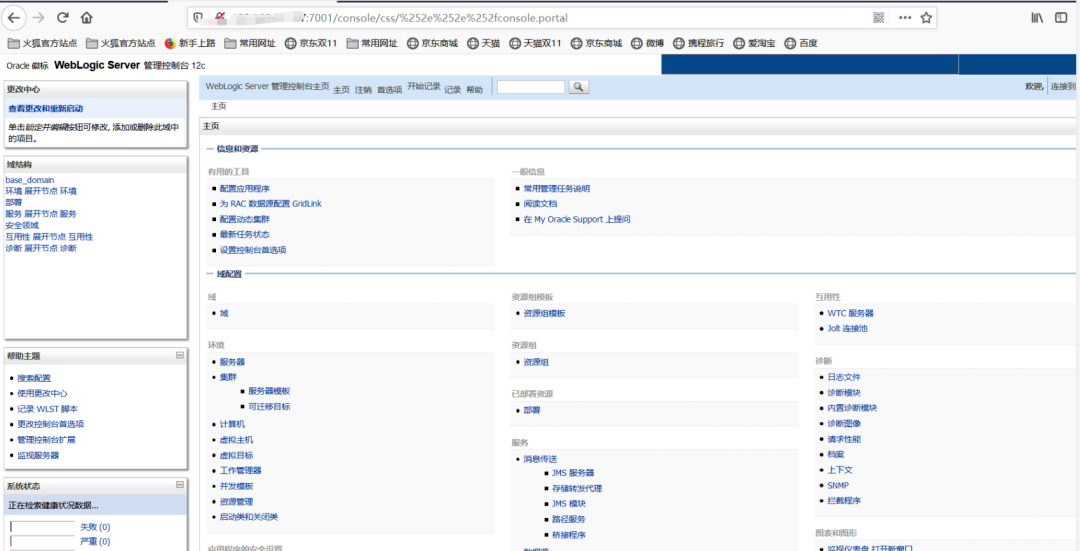Open the Firefox library icon

click(x=1038, y=17)
